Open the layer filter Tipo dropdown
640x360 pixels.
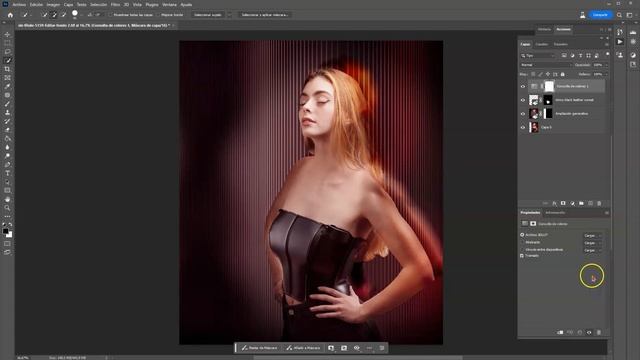[x=538, y=56]
